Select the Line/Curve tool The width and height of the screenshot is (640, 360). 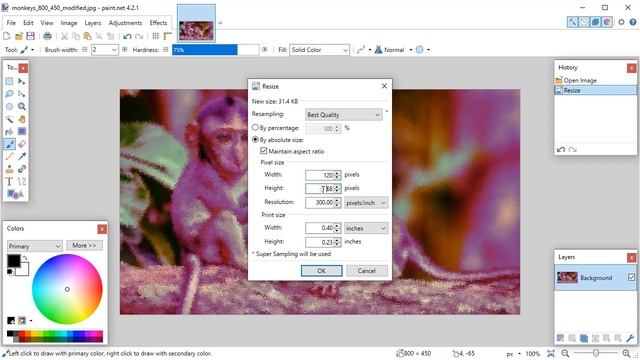[22, 182]
